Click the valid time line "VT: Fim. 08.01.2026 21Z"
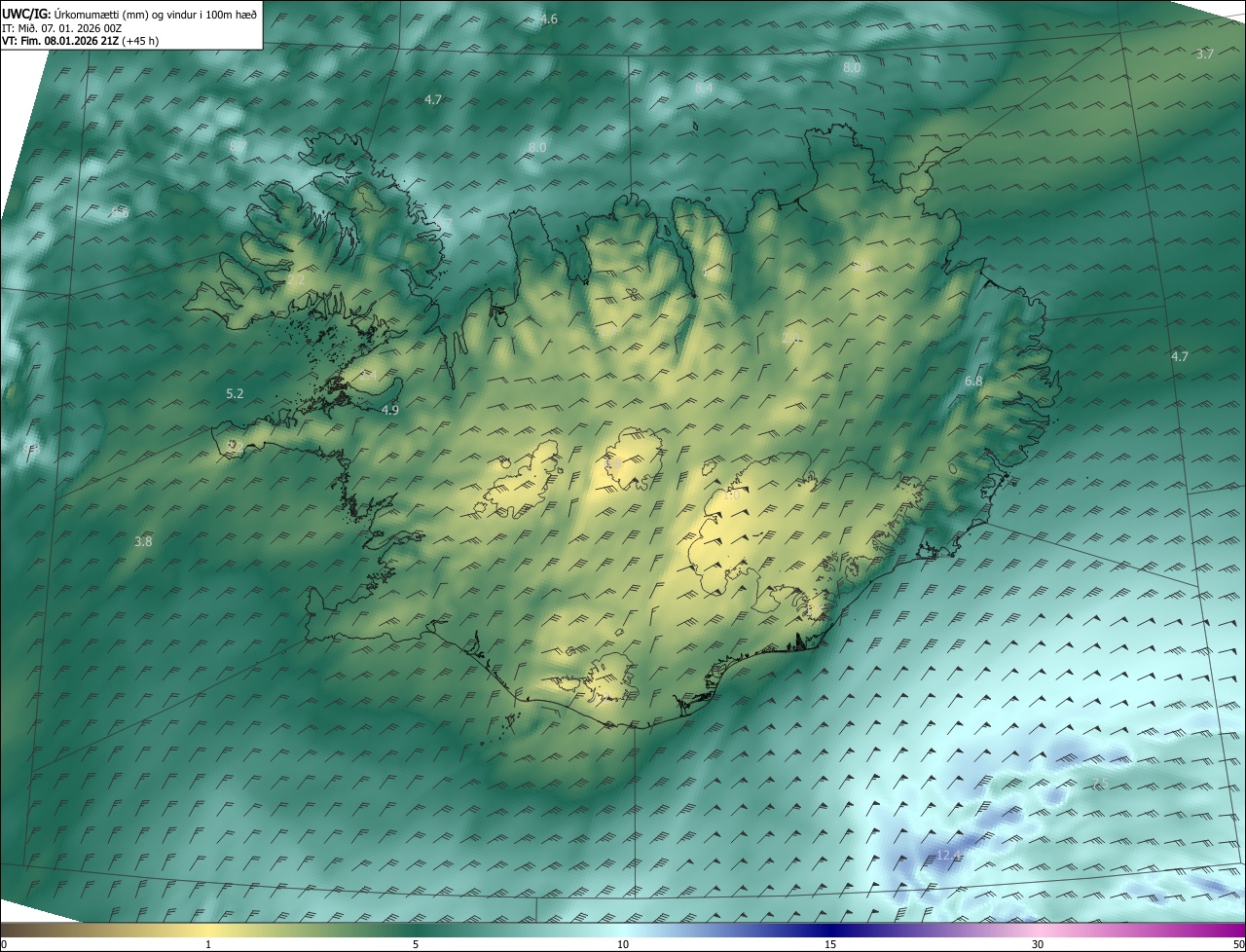The image size is (1246, 952). point(60,41)
